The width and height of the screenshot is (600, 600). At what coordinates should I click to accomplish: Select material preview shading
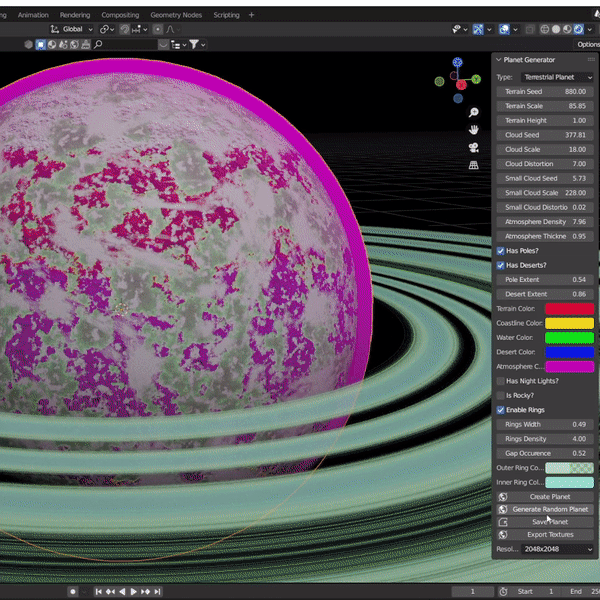point(567,29)
